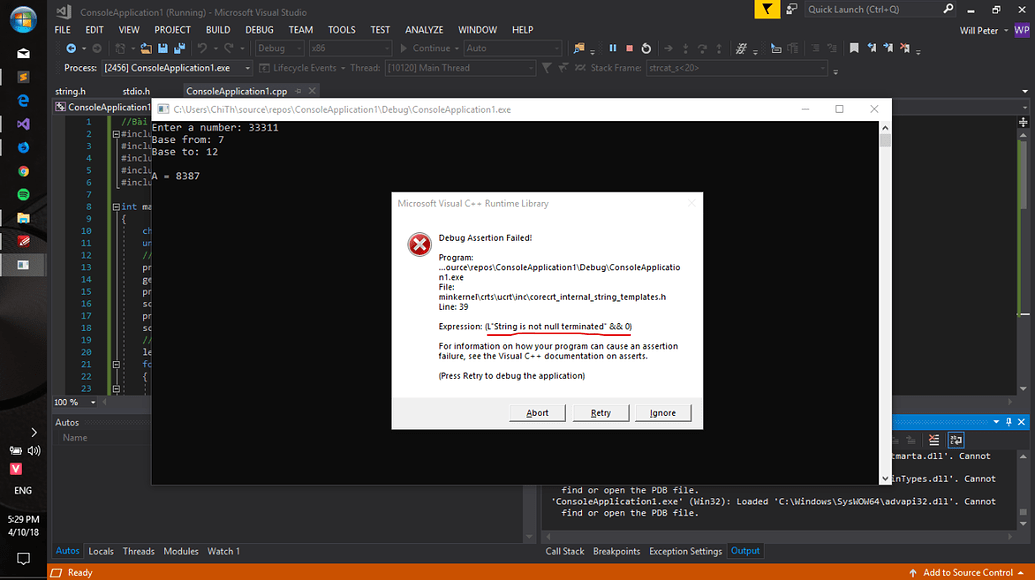The image size is (1035, 580).
Task: Save the current file with disk icon
Action: [163, 48]
